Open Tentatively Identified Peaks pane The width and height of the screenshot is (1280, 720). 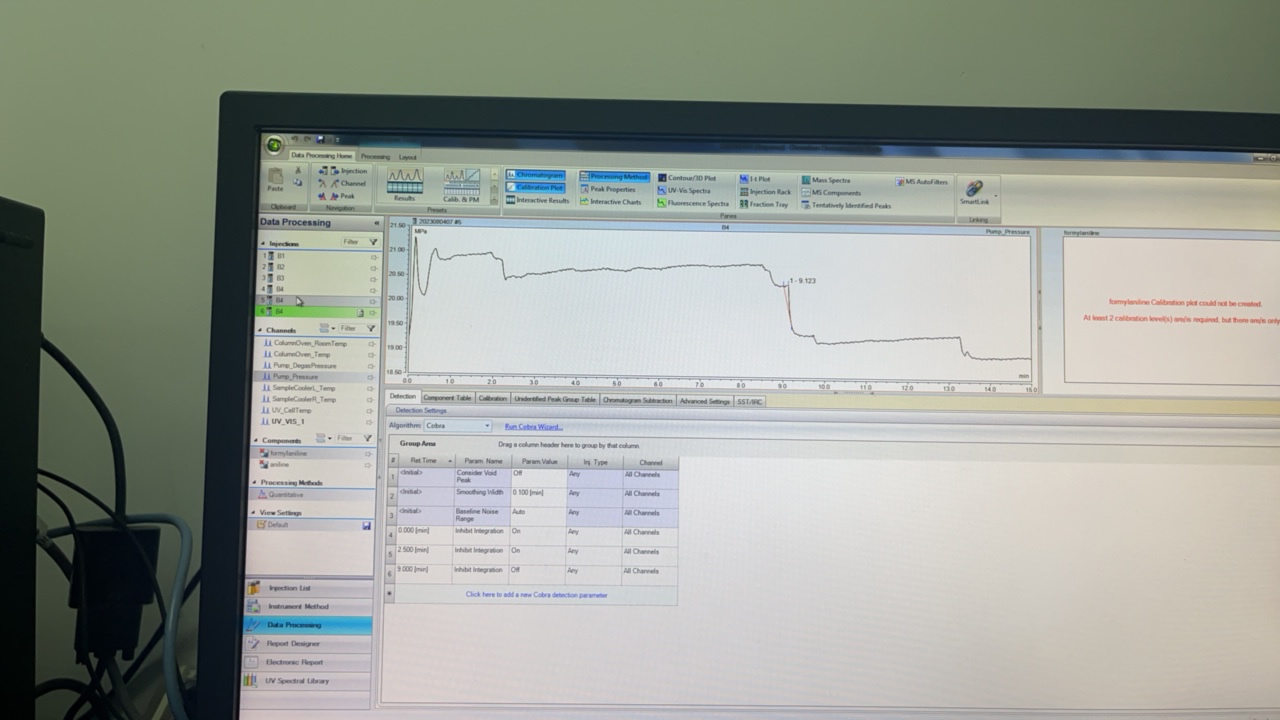pyautogui.click(x=845, y=205)
